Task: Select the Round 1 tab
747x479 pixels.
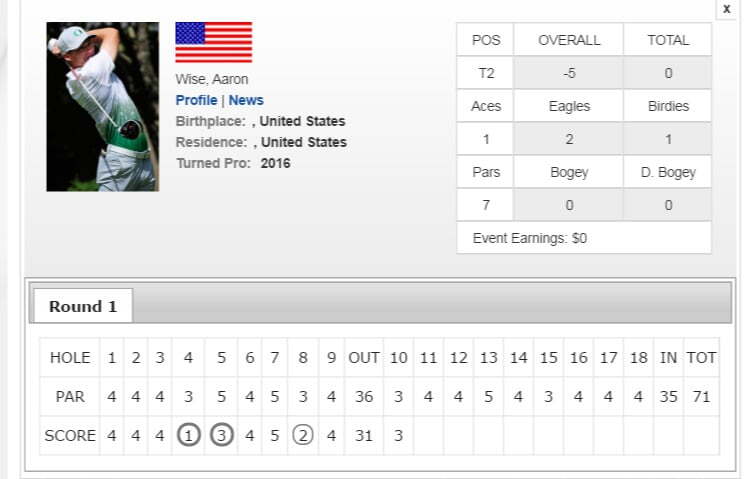Action: 83,306
